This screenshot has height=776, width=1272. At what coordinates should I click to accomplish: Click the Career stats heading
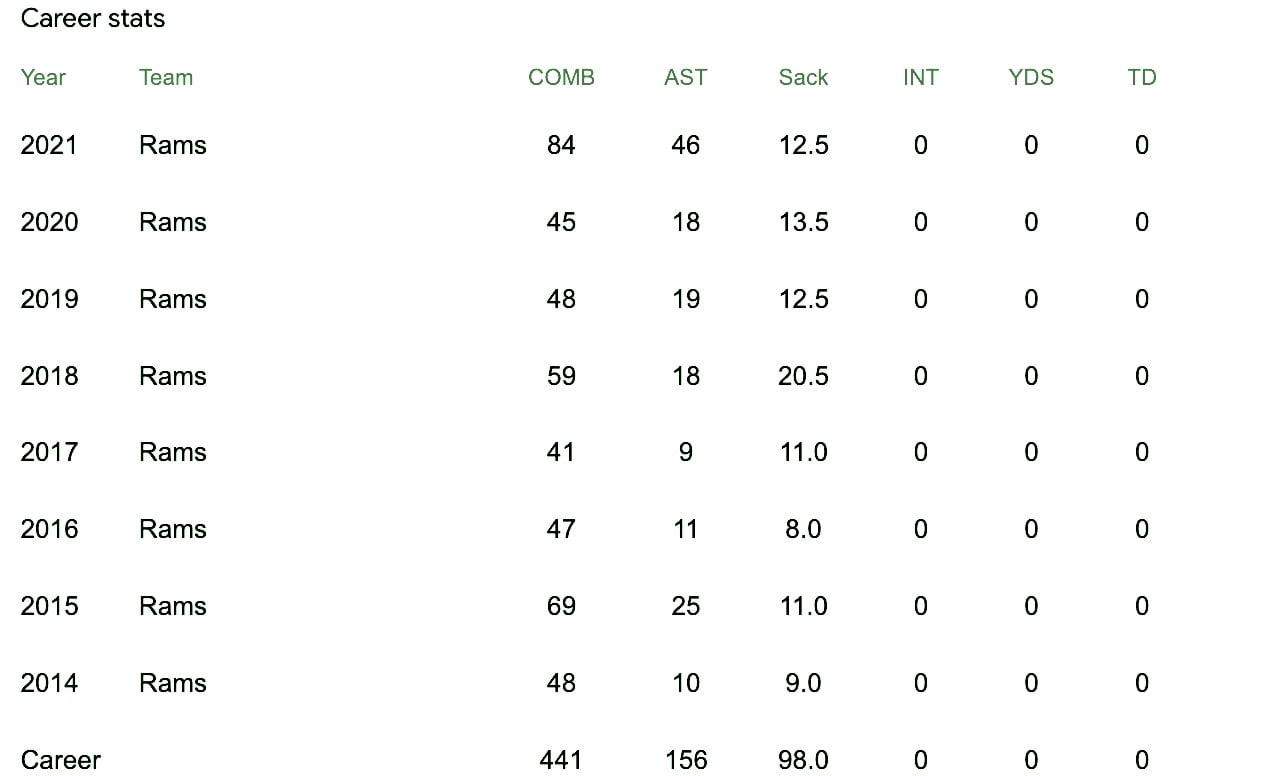coord(93,19)
